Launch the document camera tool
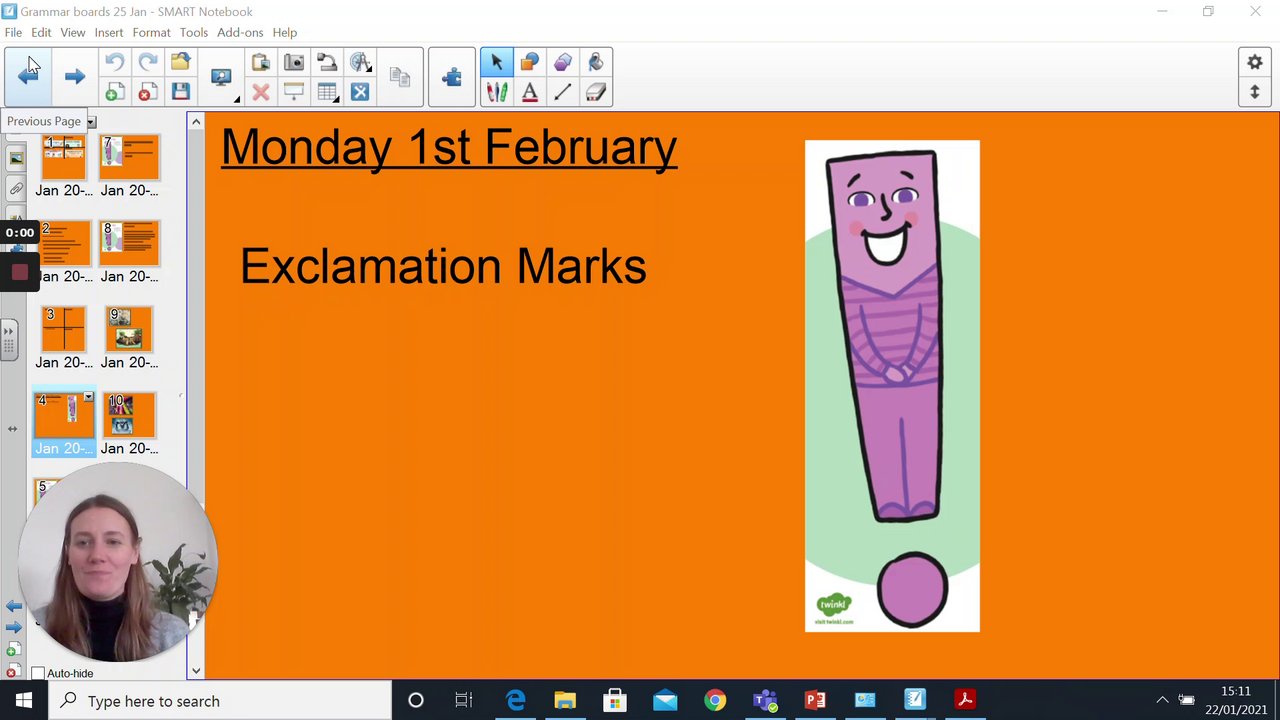 [x=327, y=62]
